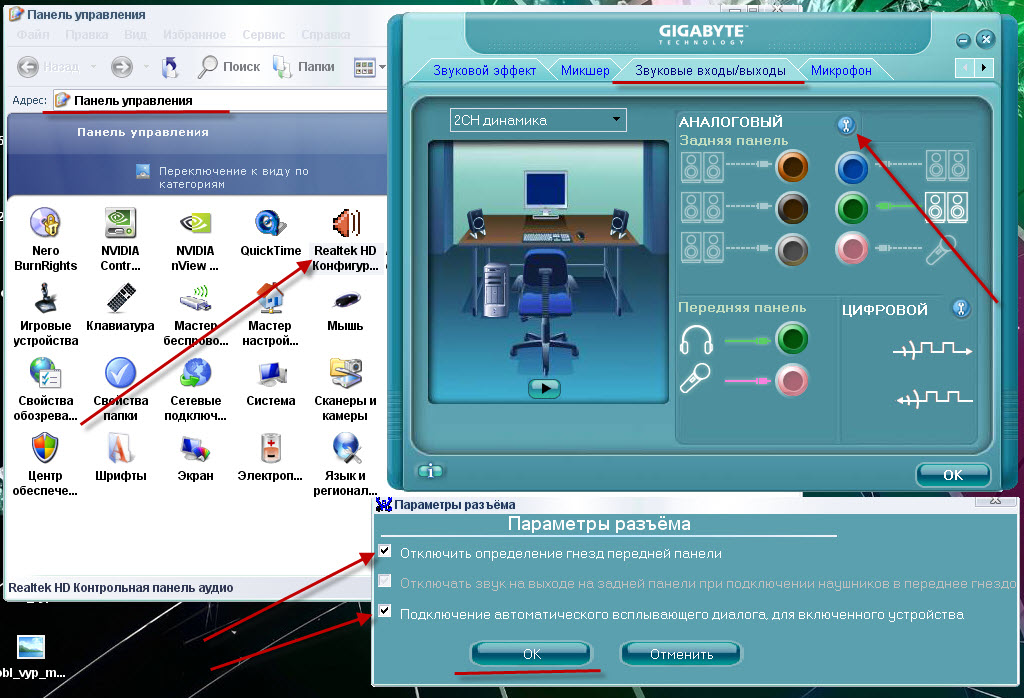Click digital output waveform icon
1024x698 pixels.
[x=933, y=349]
